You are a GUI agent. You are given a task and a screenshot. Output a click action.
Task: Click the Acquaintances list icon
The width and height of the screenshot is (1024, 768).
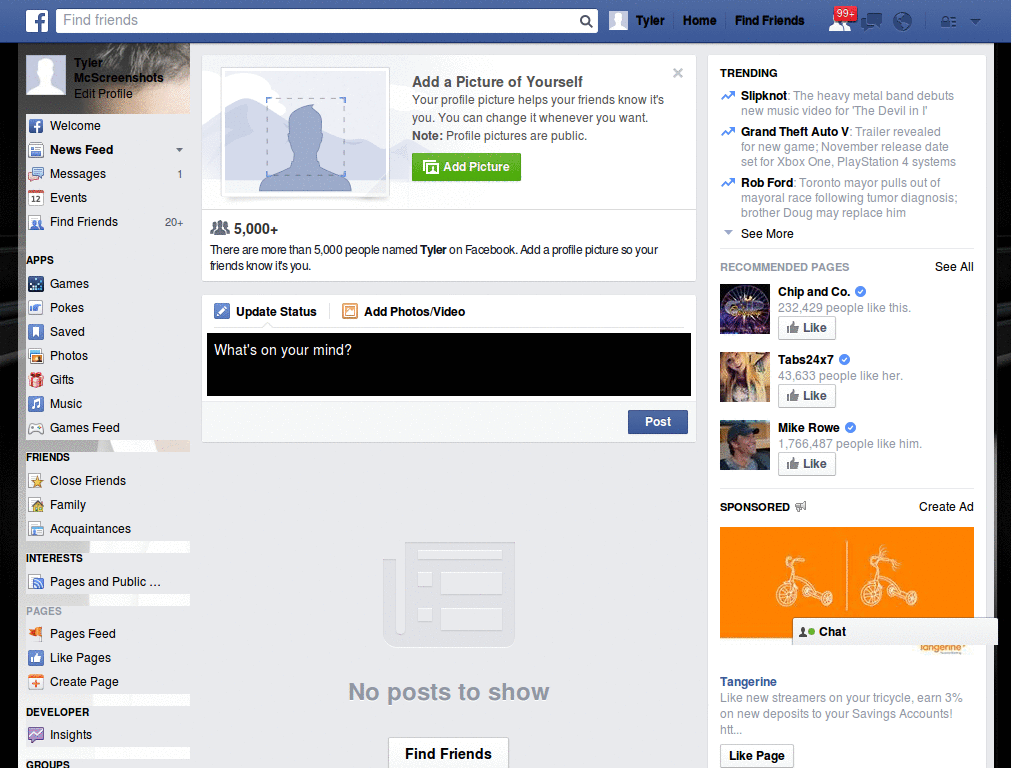(36, 529)
